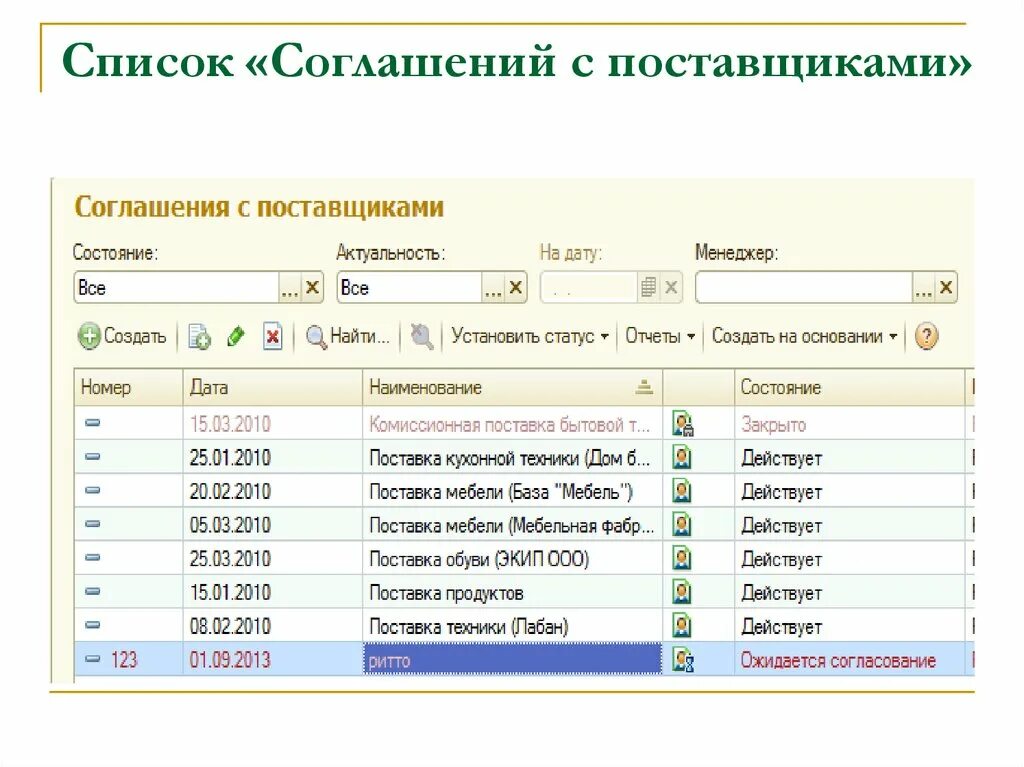Click the cancel search magnifier icon
The width and height of the screenshot is (1024, 767).
click(x=421, y=336)
